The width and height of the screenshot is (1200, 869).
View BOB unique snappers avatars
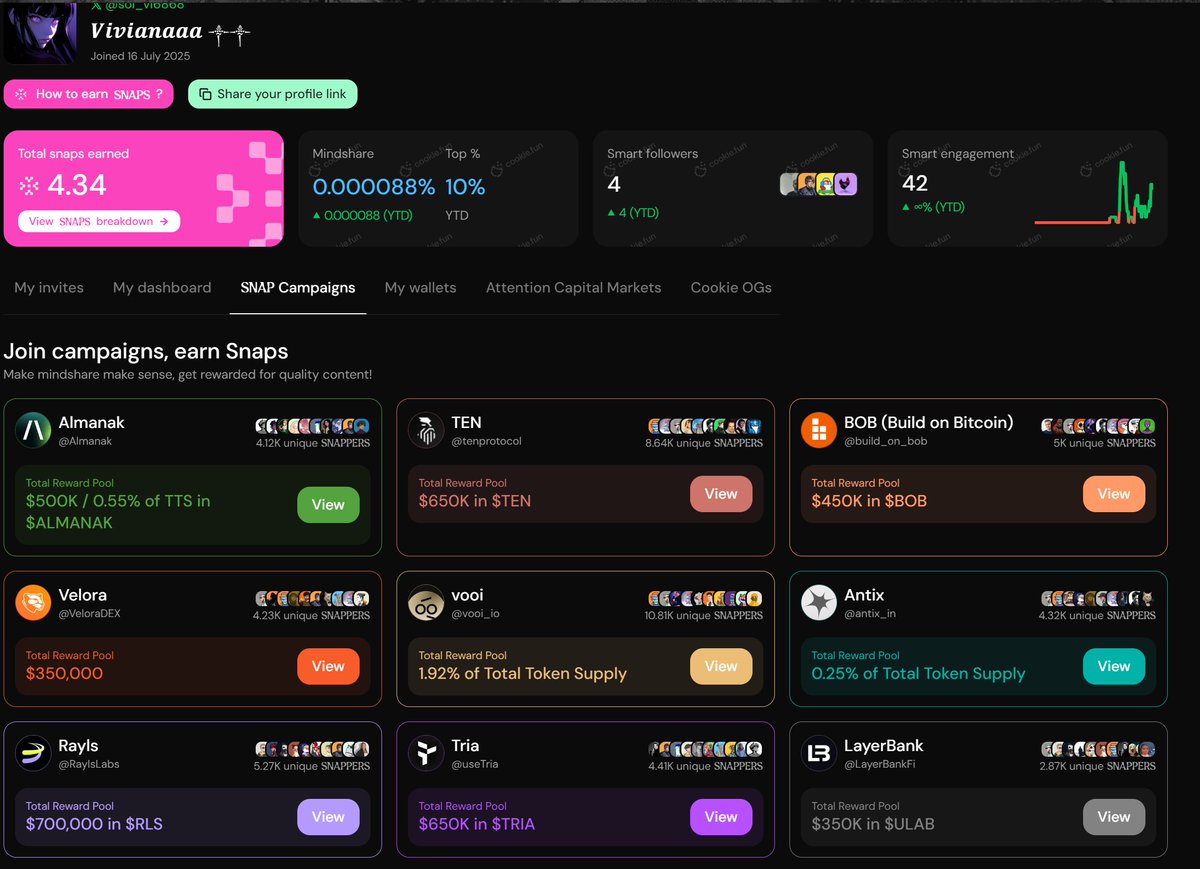[1098, 426]
